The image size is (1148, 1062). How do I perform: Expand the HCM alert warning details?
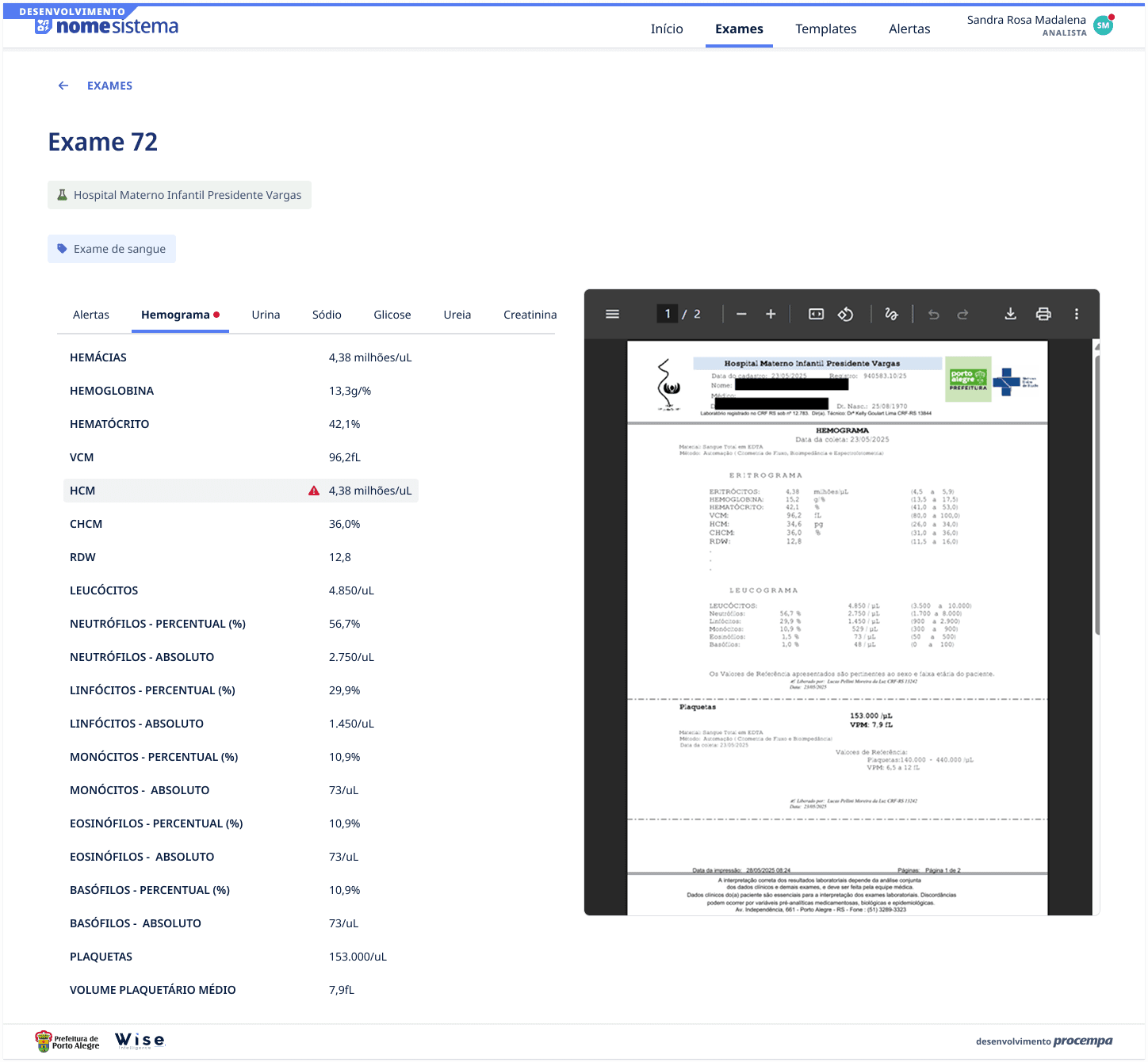pos(312,490)
